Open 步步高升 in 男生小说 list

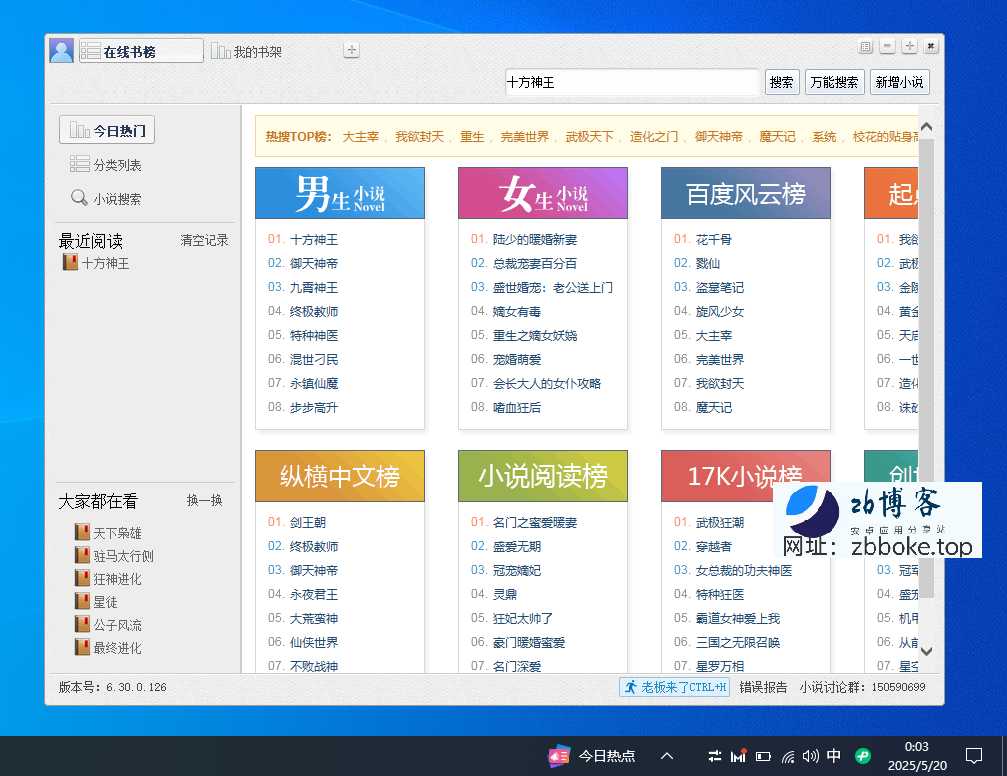313,407
